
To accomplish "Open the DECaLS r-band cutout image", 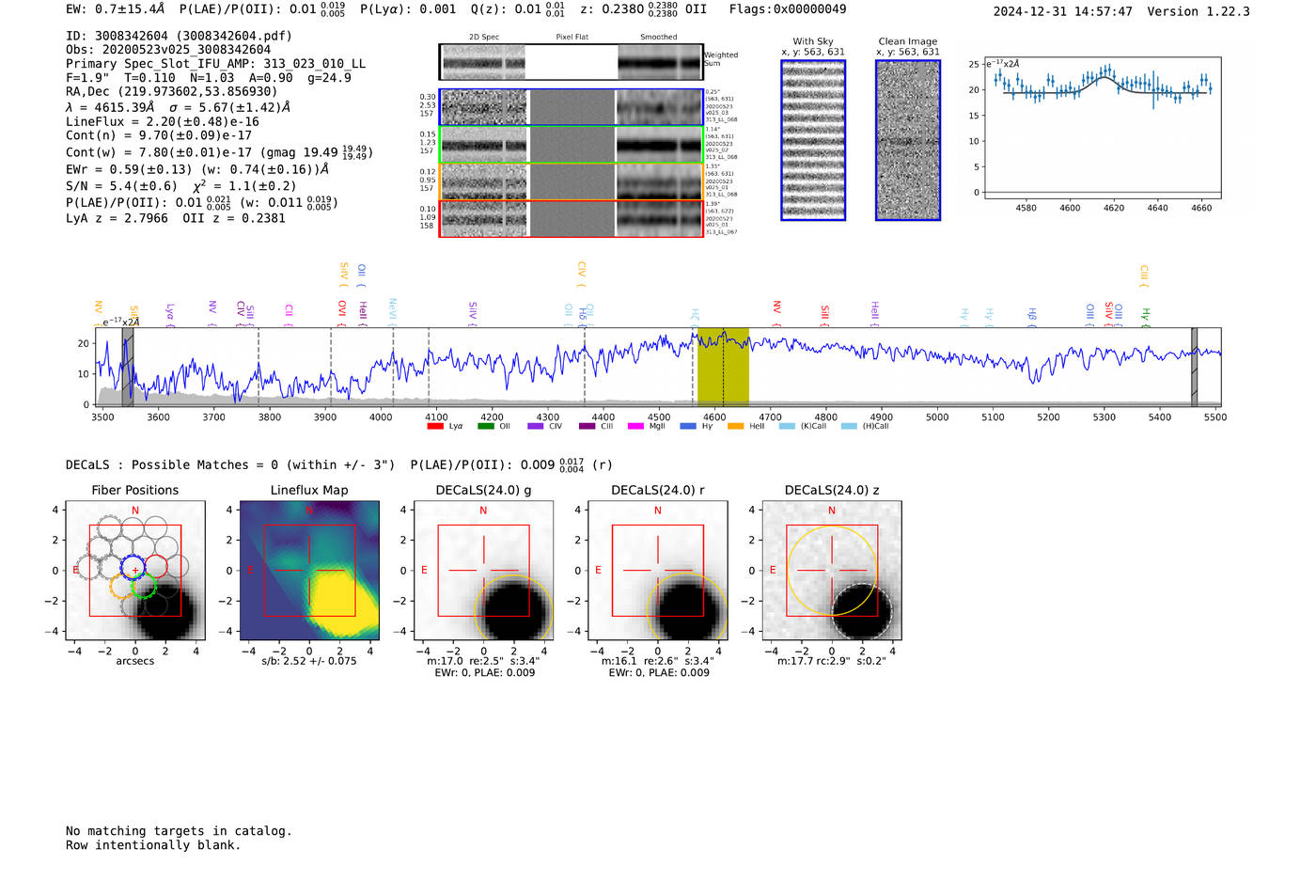I will coord(657,571).
